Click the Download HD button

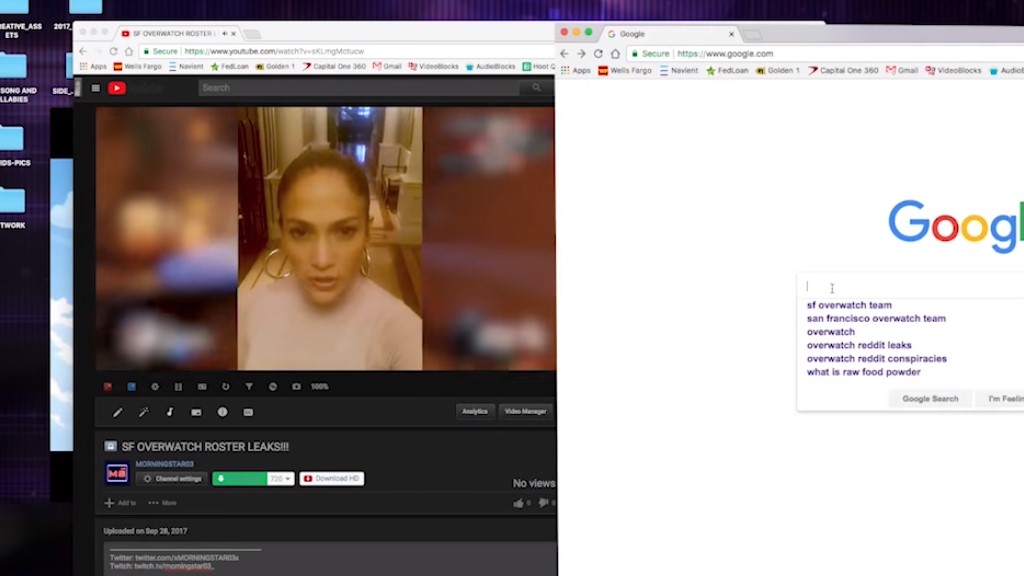[332, 479]
